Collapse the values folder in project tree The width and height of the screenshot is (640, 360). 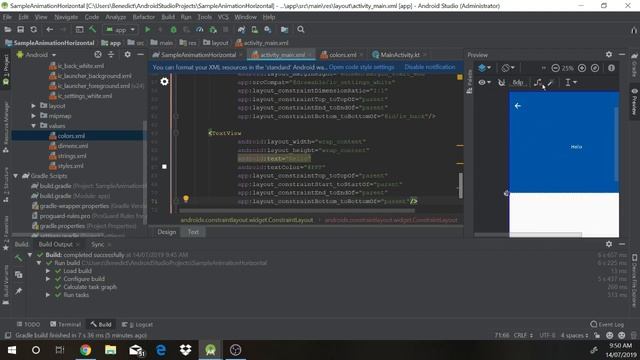click(34, 126)
